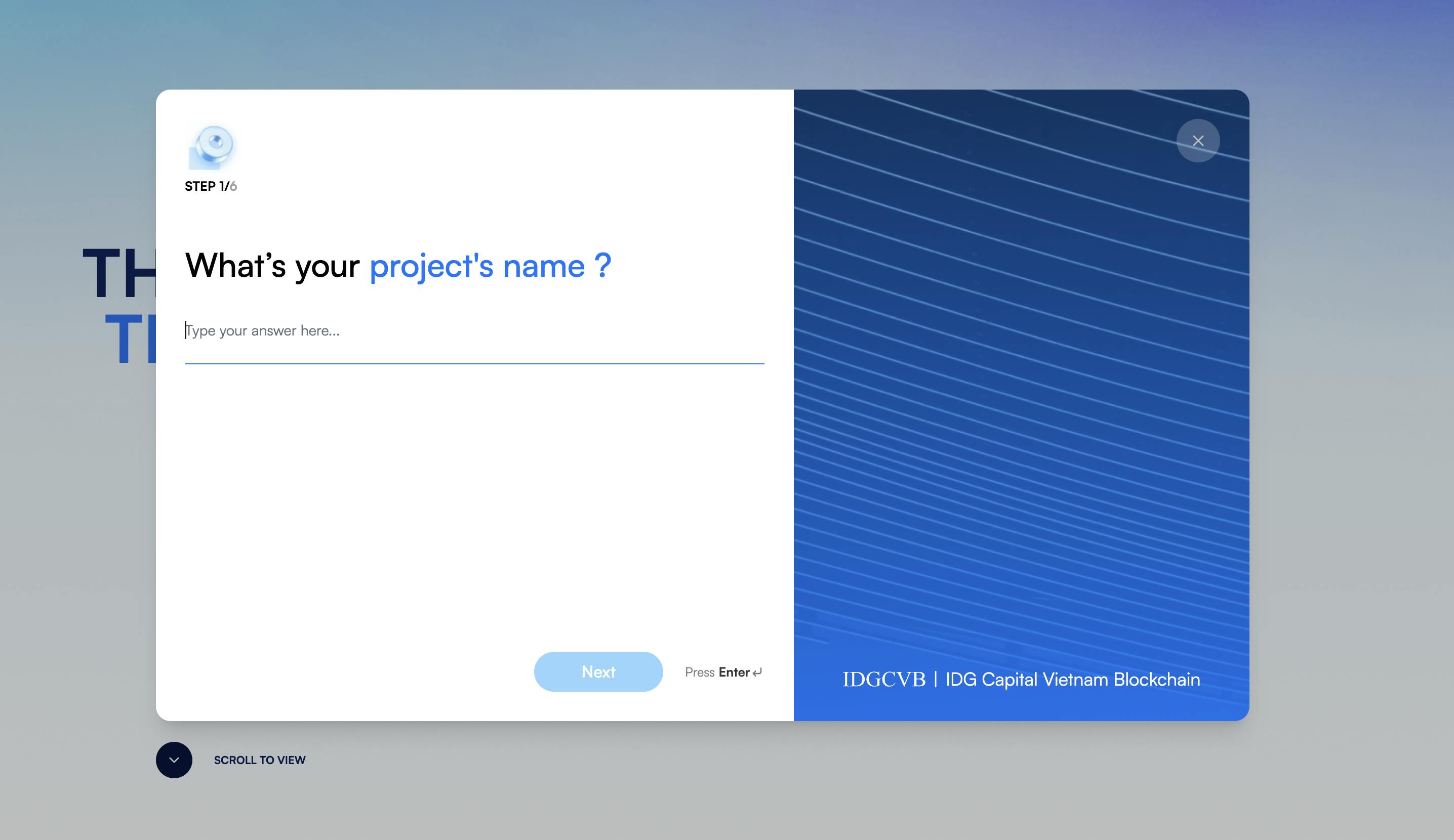The height and width of the screenshot is (840, 1454).
Task: Click the blue underline below the answer field
Action: pyautogui.click(x=474, y=363)
